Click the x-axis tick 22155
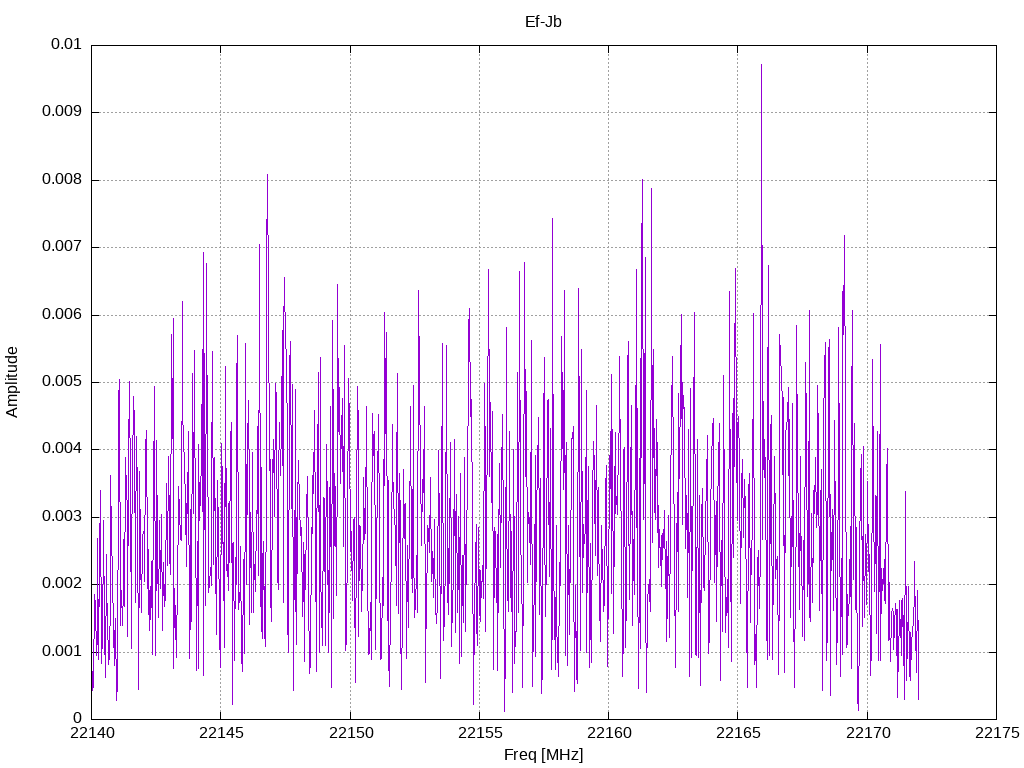 point(479,733)
